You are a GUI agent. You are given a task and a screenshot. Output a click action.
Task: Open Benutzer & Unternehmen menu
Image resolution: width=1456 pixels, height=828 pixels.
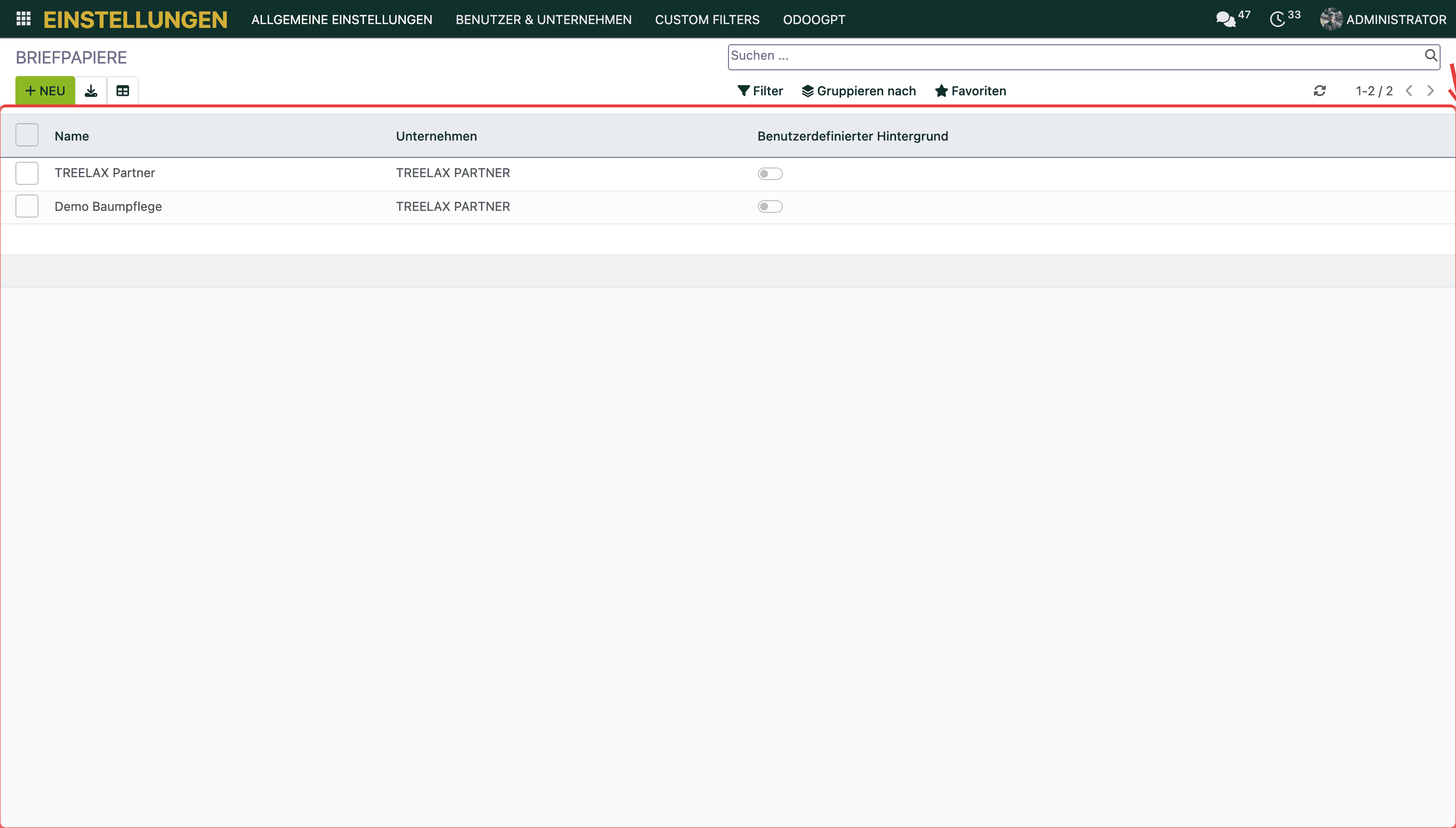(544, 20)
